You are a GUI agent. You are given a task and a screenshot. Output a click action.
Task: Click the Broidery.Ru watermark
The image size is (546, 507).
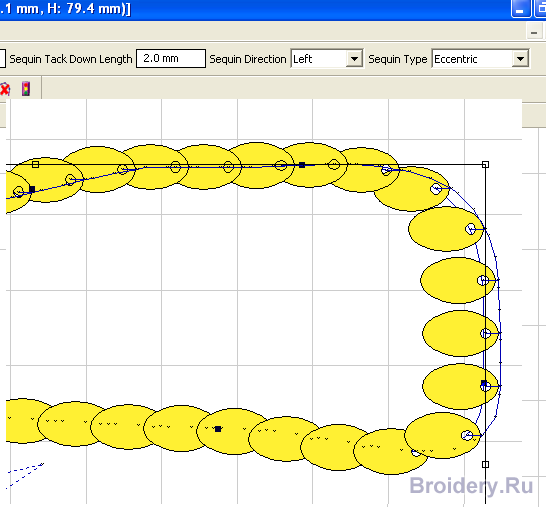471,485
